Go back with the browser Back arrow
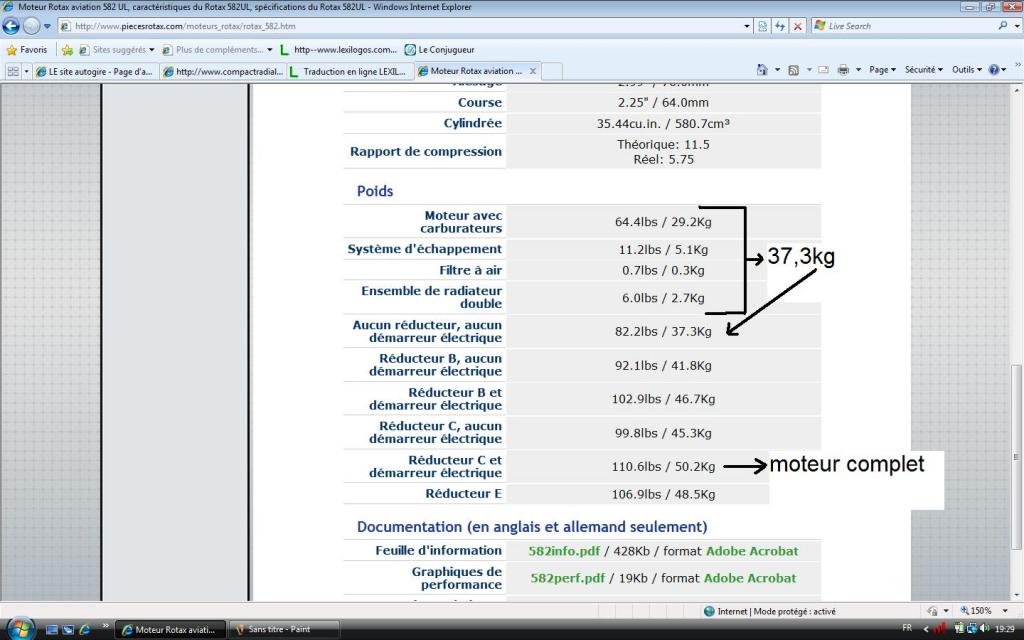1024x640 pixels. [11, 26]
